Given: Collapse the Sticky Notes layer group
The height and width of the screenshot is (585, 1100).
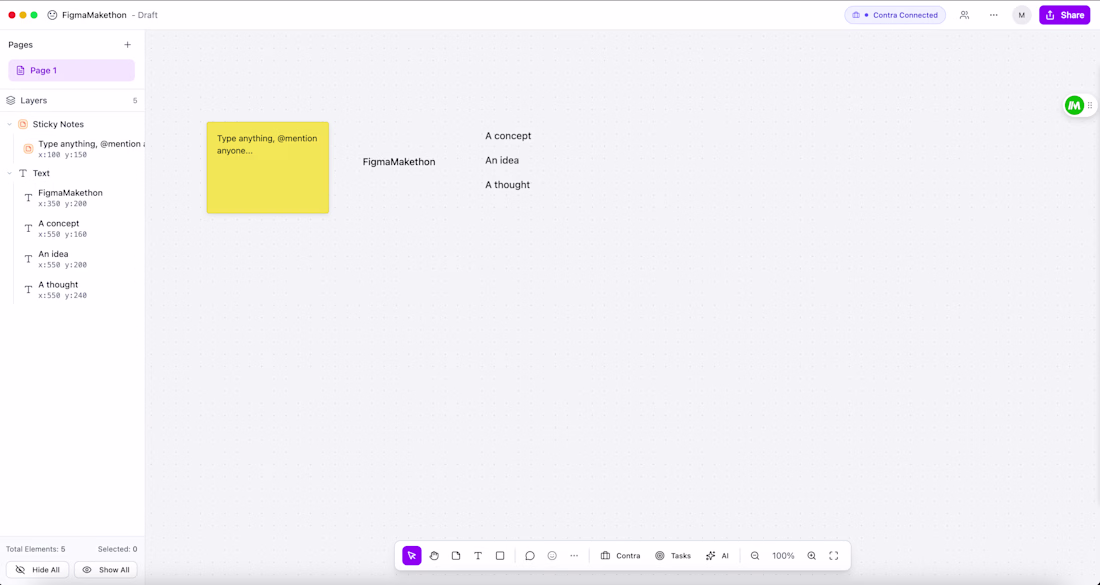Looking at the screenshot, I should (9, 124).
